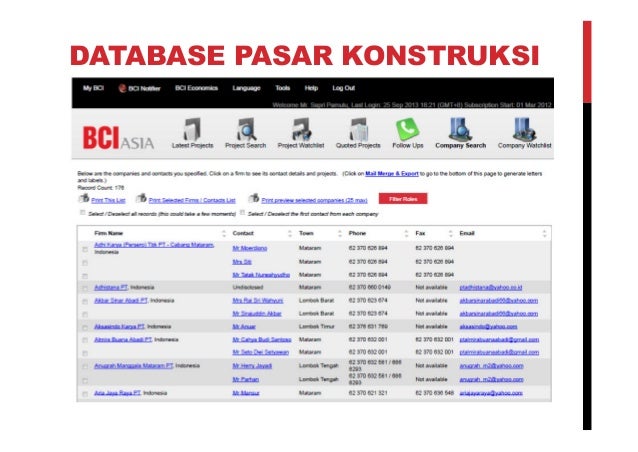Open Anugrah Manggala Mataram PT firm link

[133, 365]
